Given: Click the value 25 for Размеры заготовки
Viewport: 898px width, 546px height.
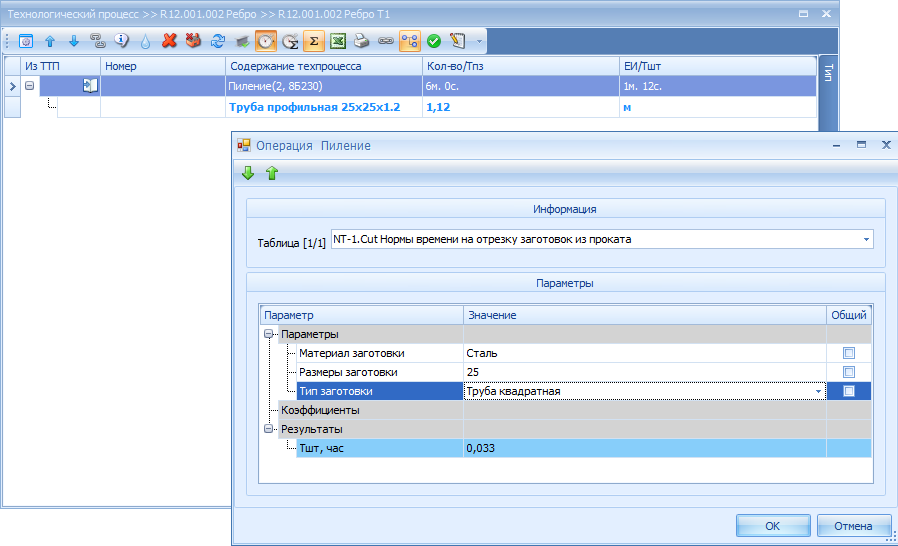Looking at the screenshot, I should [x=644, y=372].
